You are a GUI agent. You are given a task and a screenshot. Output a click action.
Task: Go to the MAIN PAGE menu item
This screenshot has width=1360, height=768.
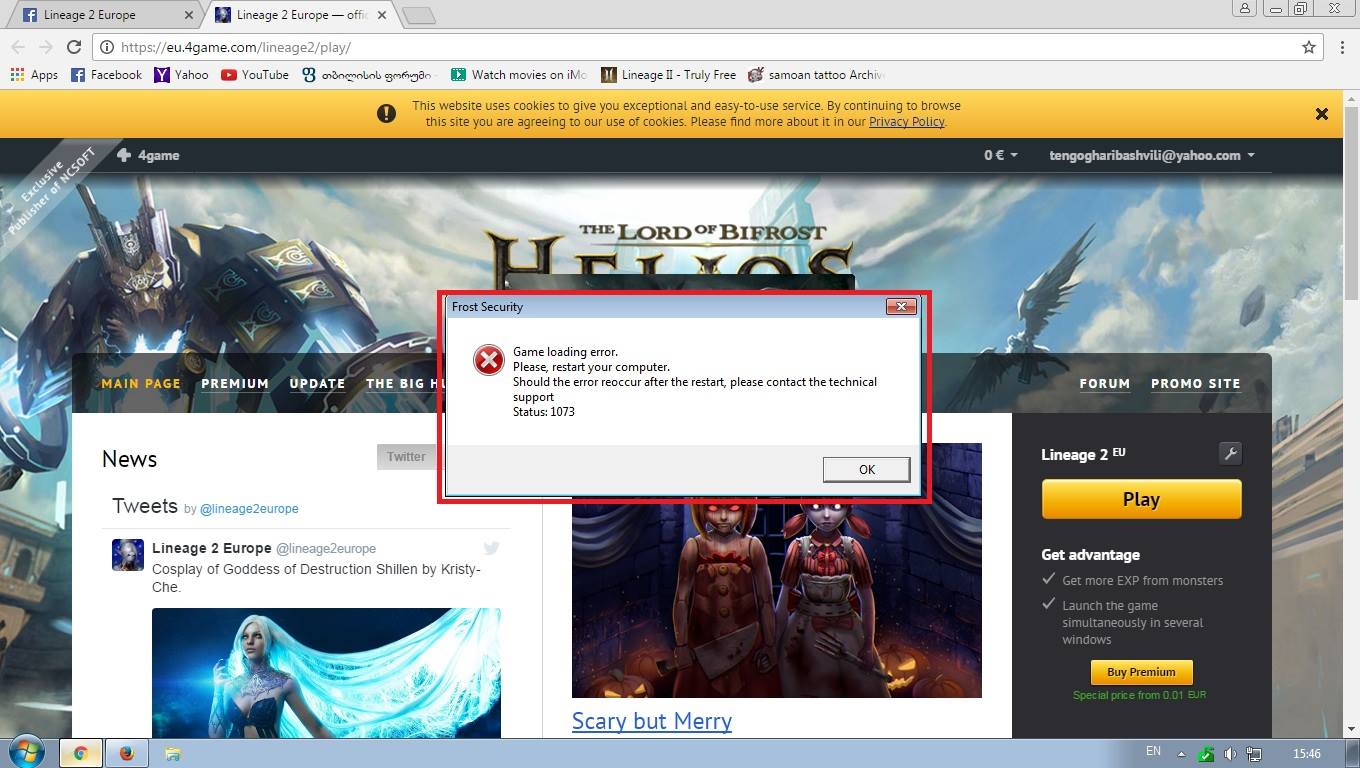(x=141, y=384)
